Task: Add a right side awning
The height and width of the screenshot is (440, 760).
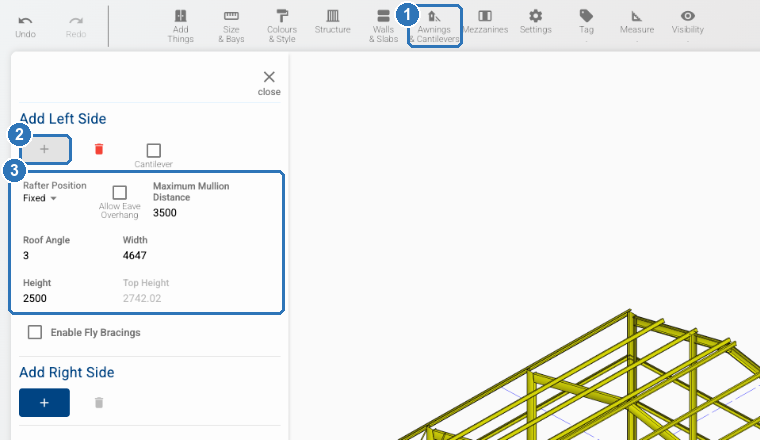Action: pos(45,403)
